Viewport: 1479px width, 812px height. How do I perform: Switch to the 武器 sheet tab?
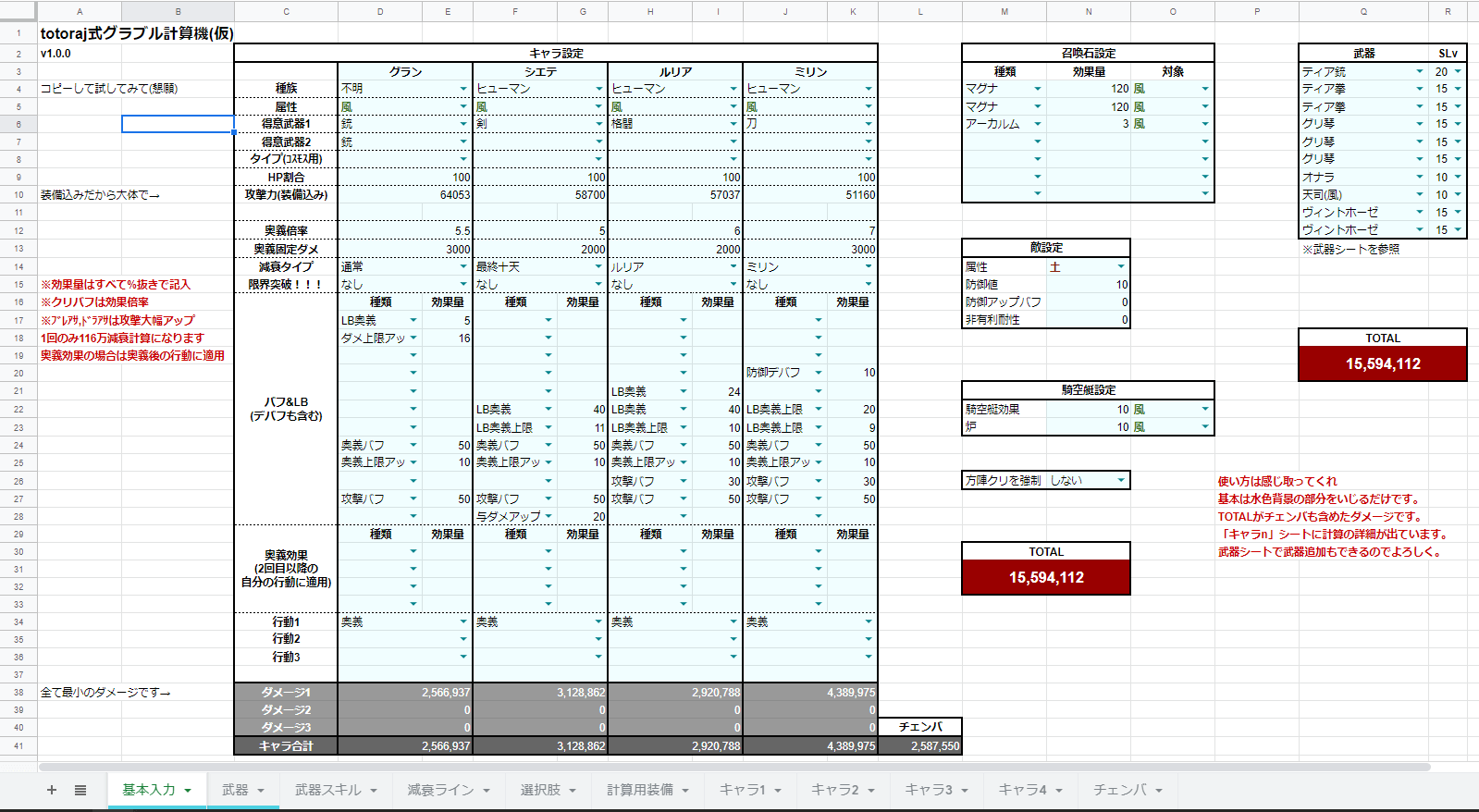pyautogui.click(x=243, y=790)
